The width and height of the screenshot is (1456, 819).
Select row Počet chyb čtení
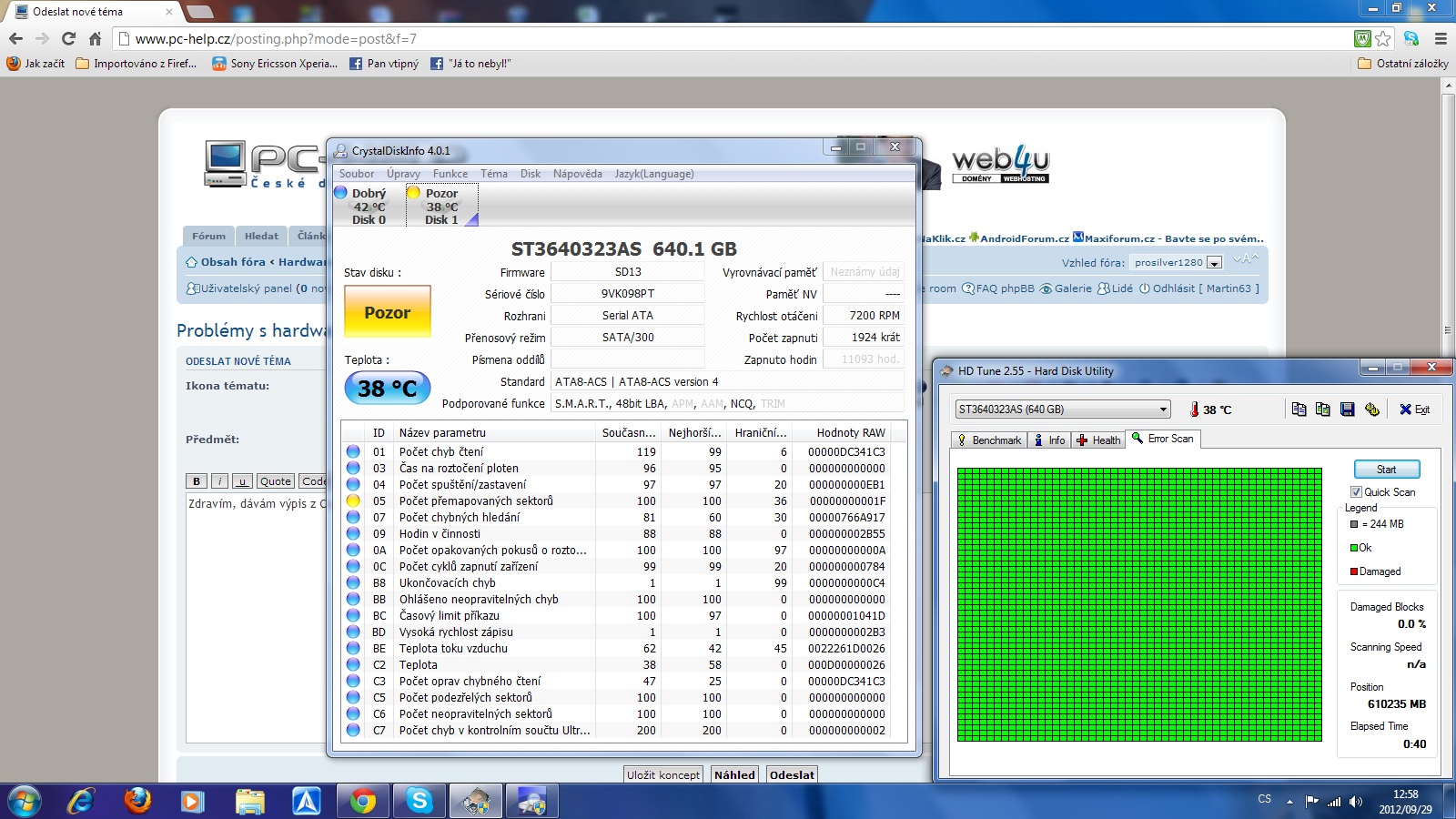click(x=624, y=451)
